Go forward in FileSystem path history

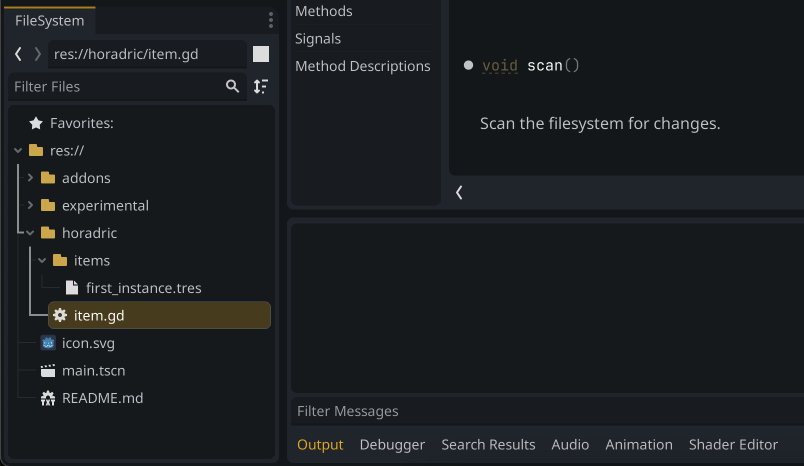[x=37, y=54]
